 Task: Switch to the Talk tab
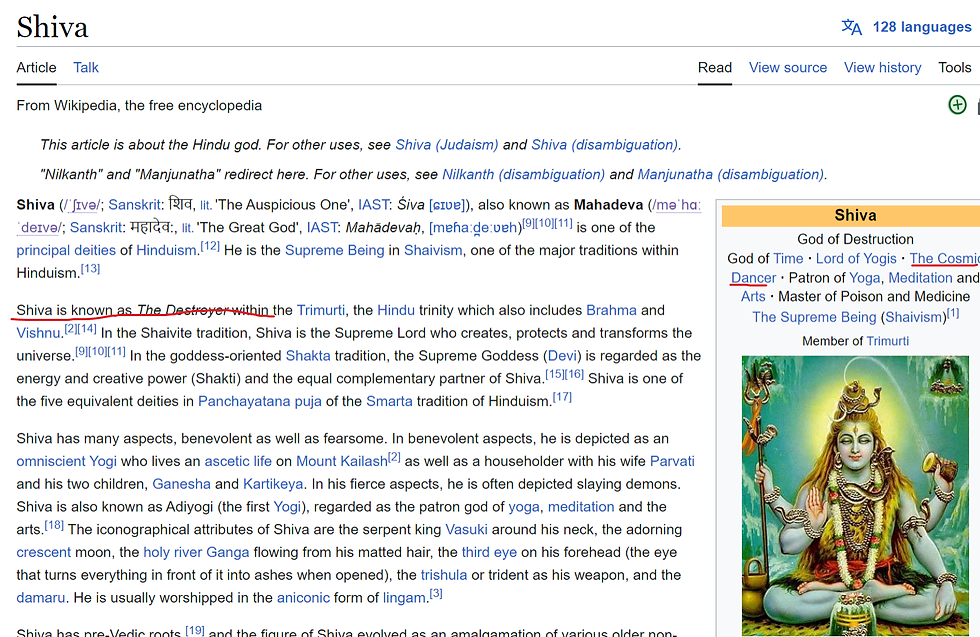click(x=86, y=68)
